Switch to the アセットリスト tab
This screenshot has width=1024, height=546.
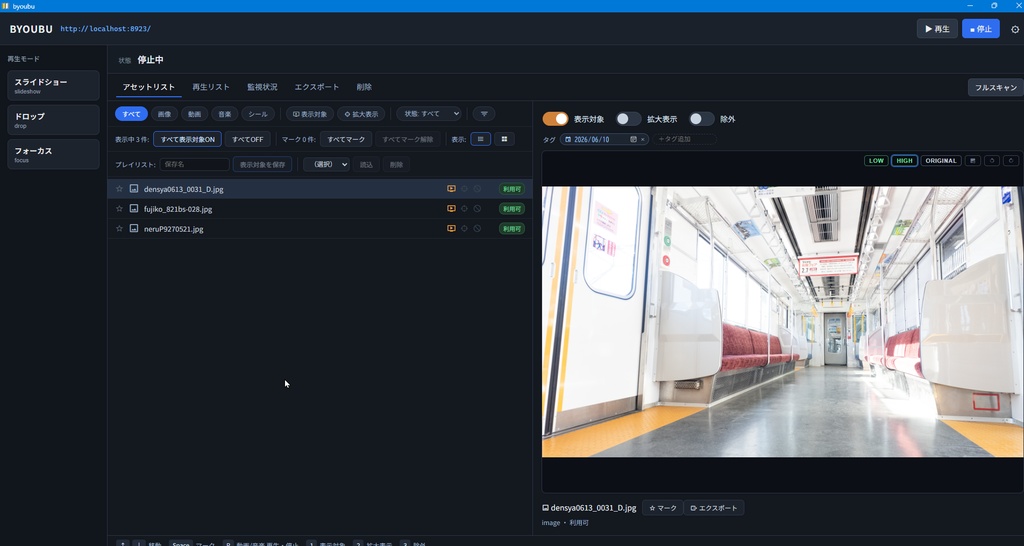[x=149, y=87]
